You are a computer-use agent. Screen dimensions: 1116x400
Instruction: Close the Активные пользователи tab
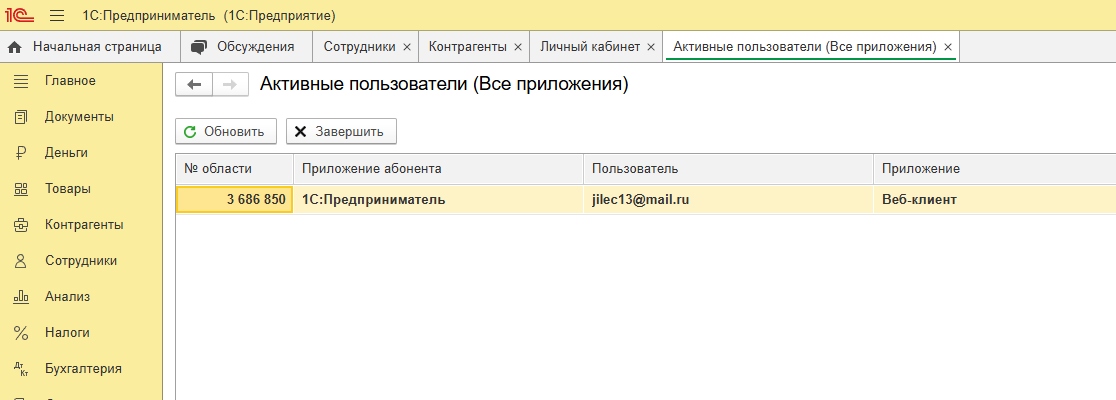[948, 47]
